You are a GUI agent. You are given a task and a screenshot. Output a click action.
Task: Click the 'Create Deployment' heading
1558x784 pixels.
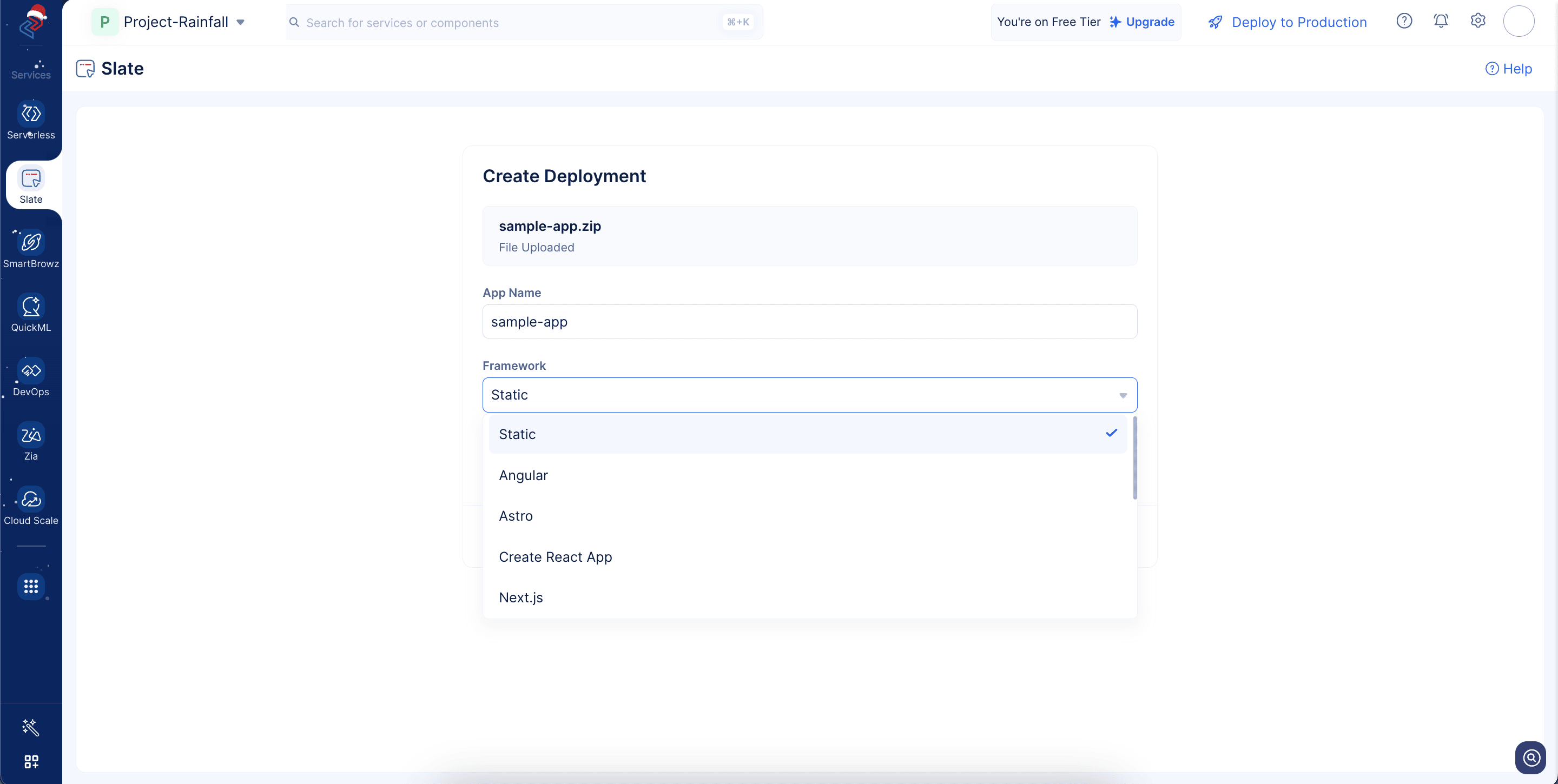[564, 176]
